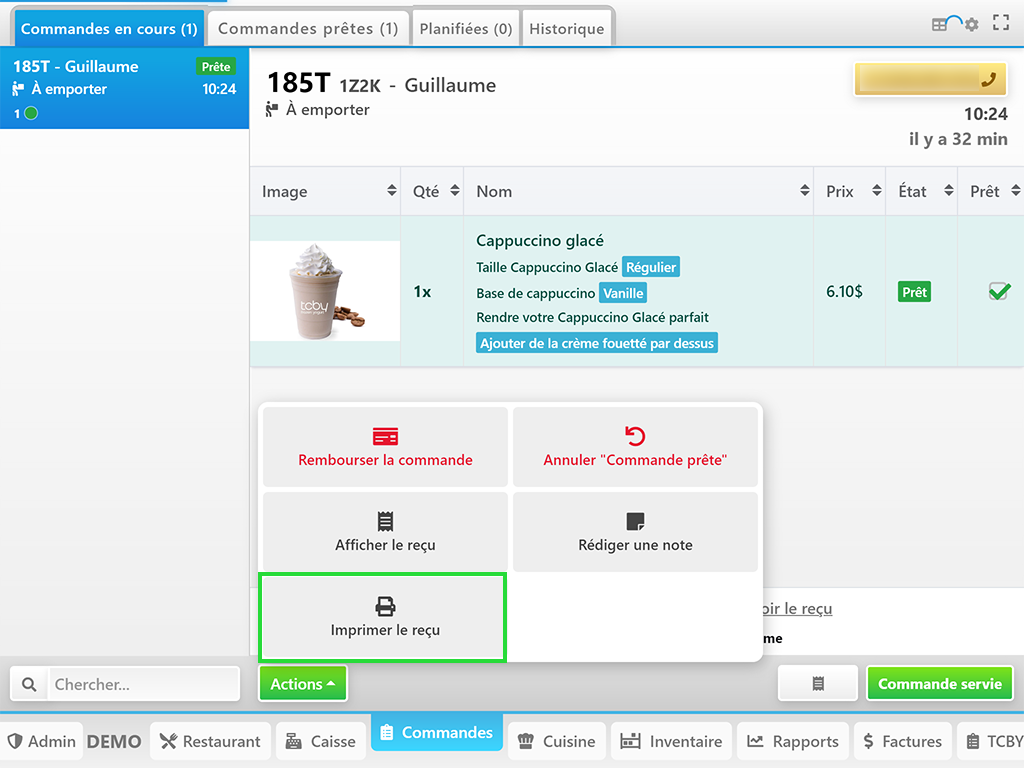This screenshot has width=1024, height=768.
Task: Click the fullscreen expand icon
Action: (x=1000, y=23)
